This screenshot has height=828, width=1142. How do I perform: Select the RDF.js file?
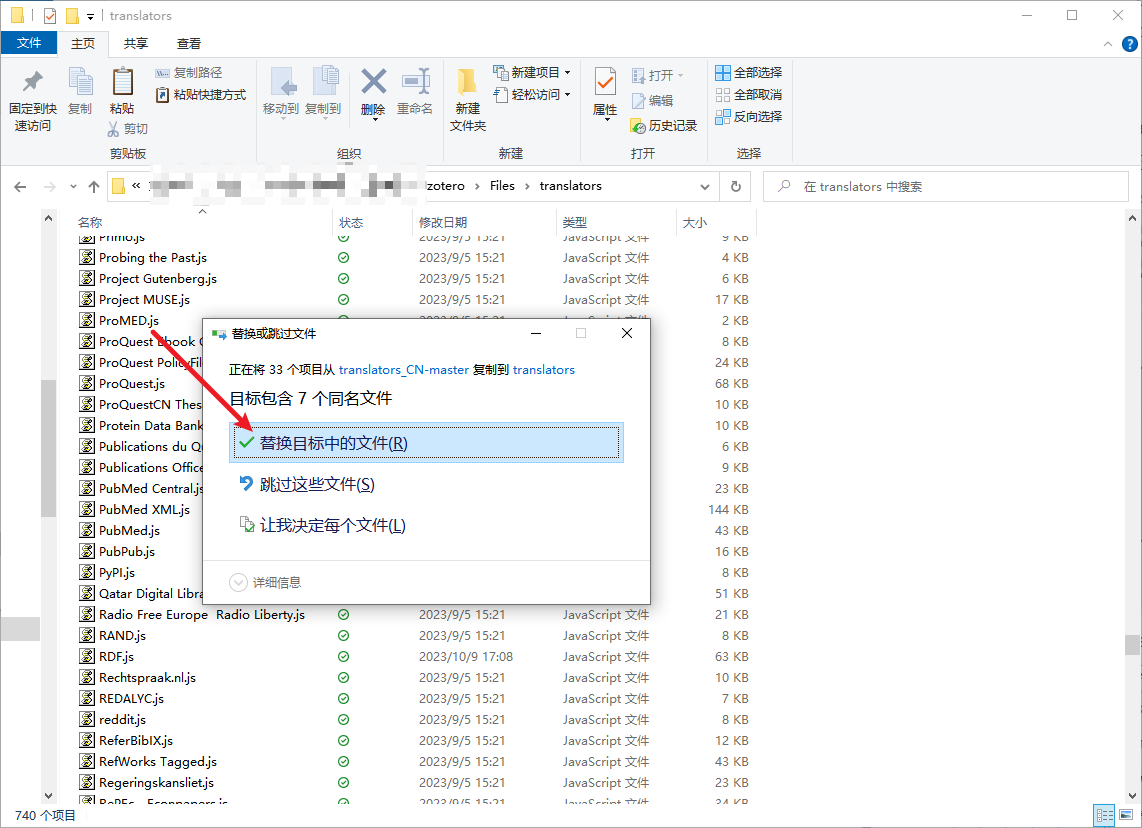pos(117,657)
